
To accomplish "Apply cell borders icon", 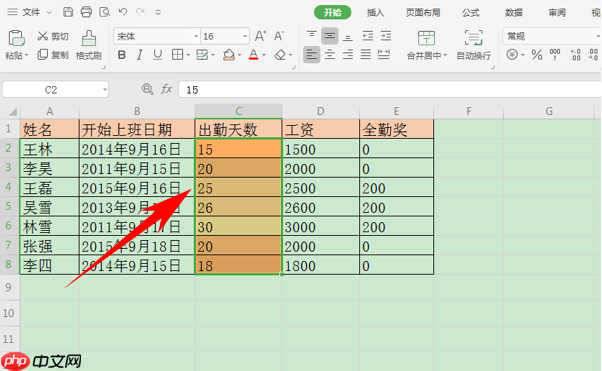I will (177, 55).
